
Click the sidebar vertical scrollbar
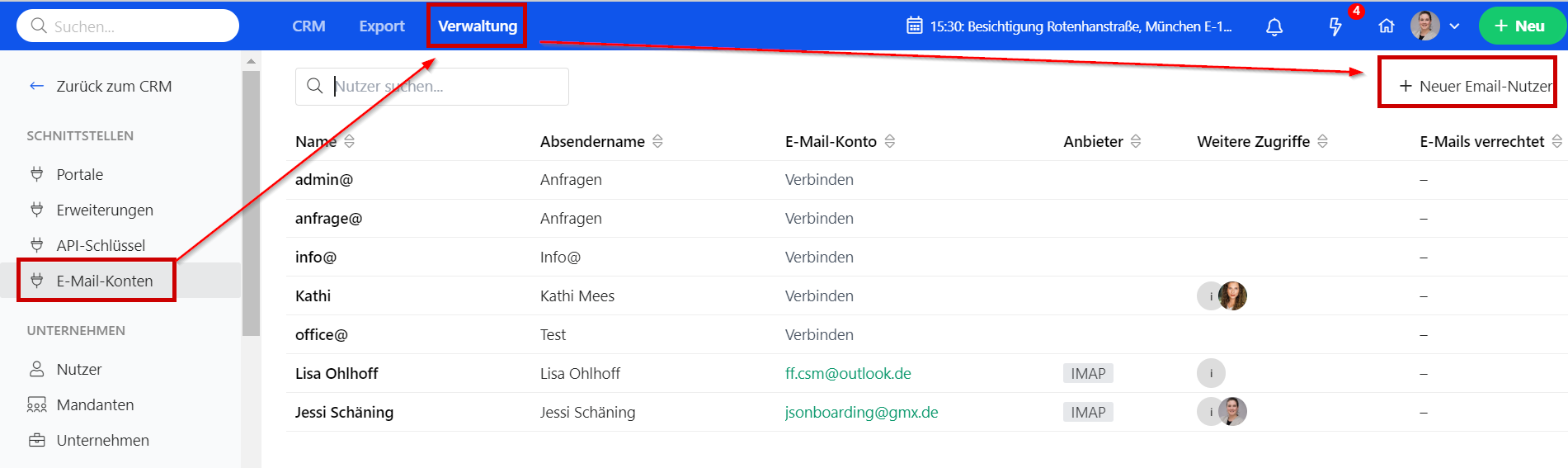[x=252, y=203]
